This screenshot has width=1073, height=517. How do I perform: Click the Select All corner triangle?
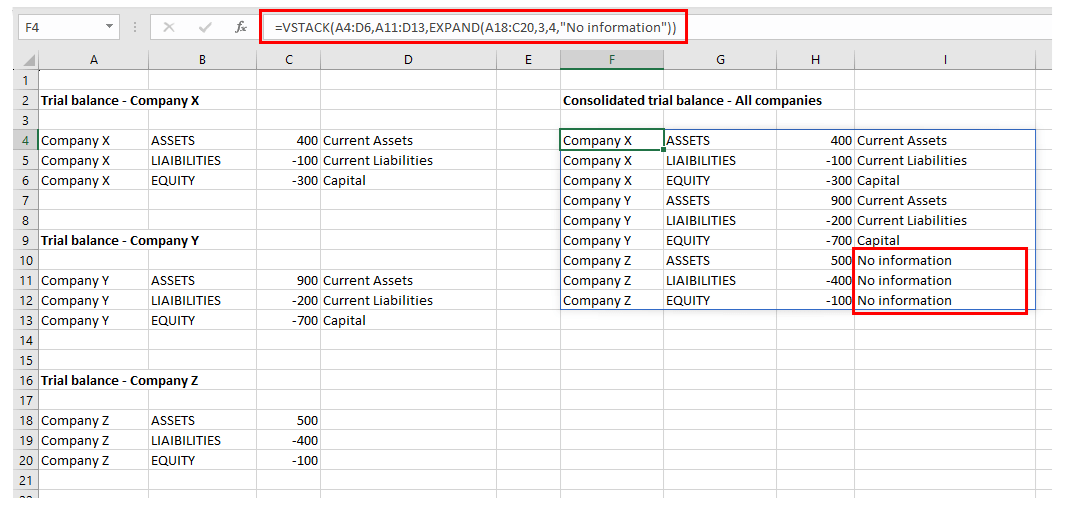27,59
